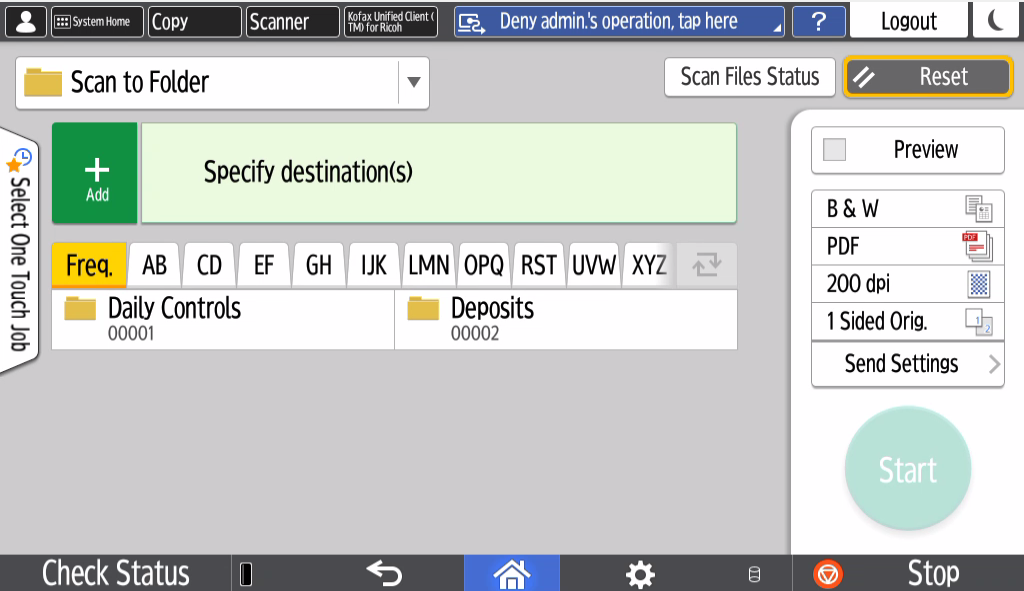Change the 1 Sided Orig. setting
This screenshot has height=591, width=1024.
[907, 321]
